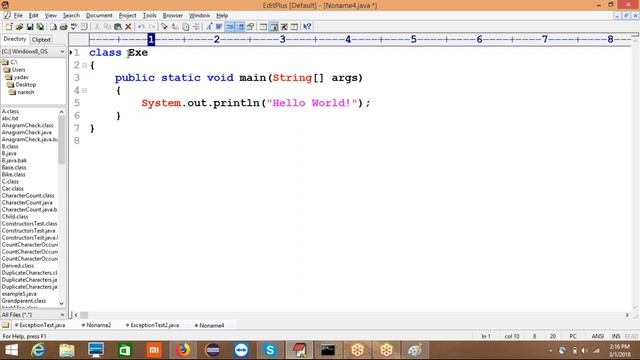This screenshot has height=360, width=640.
Task: Click the Save All toolbar icon
Action: 40,27
